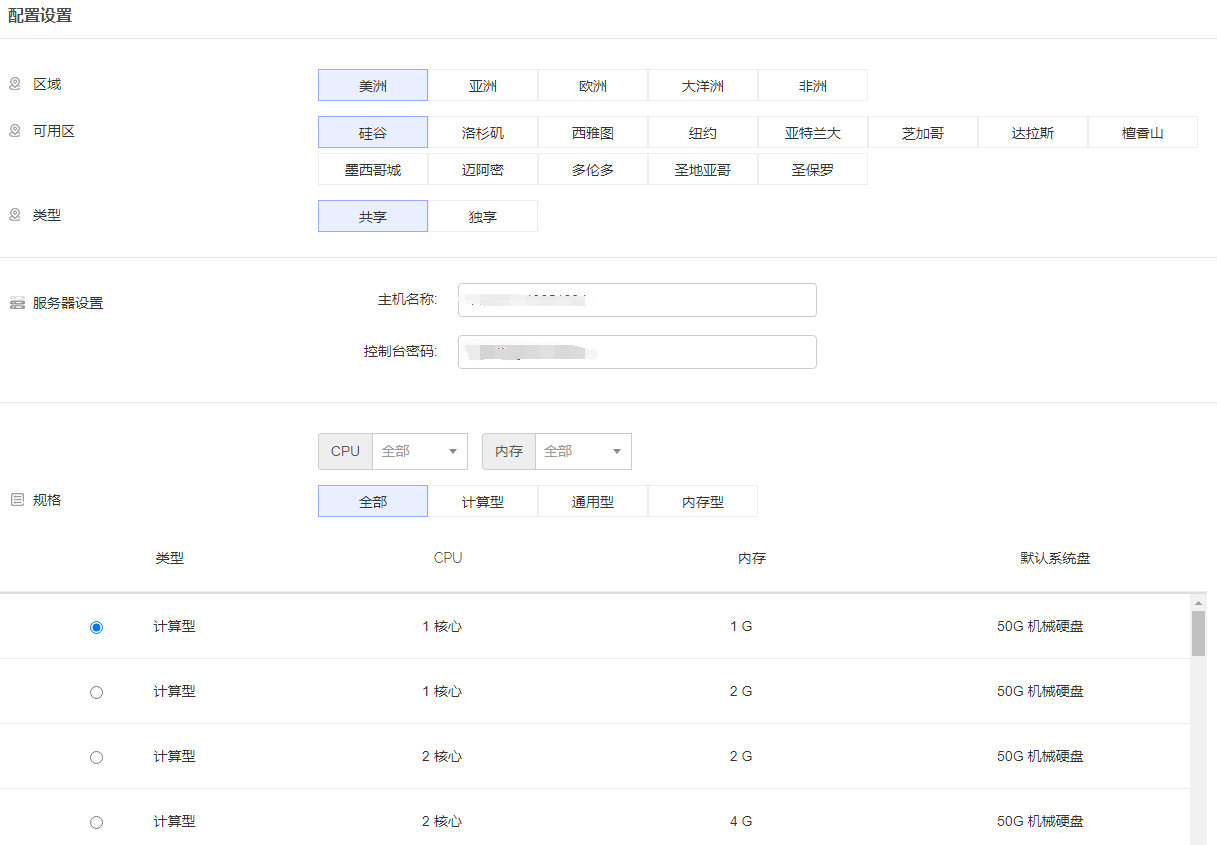The height and width of the screenshot is (845, 1217).
Task: Click the list icon next to 规格
Action: [17, 500]
